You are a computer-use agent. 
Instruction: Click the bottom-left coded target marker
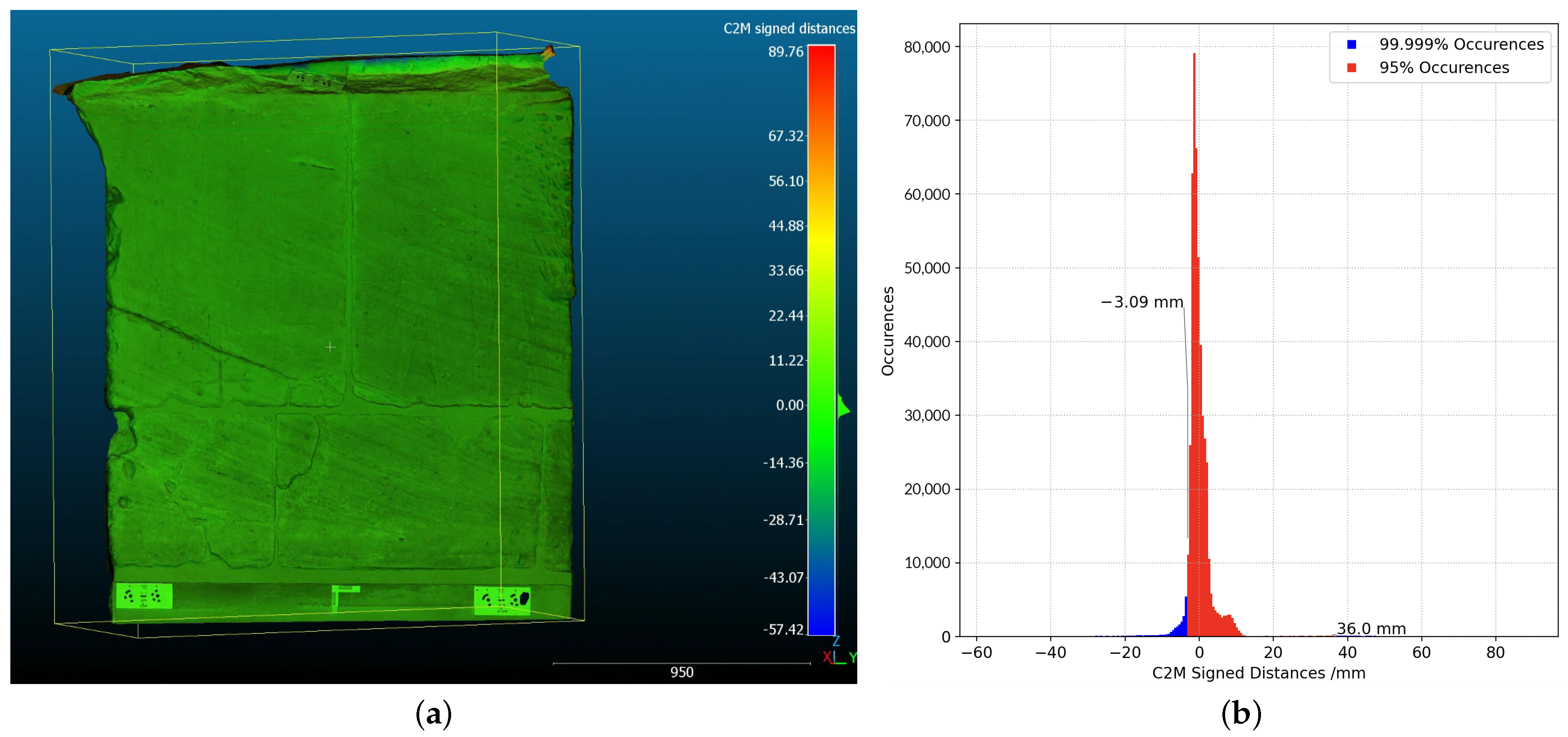(144, 596)
